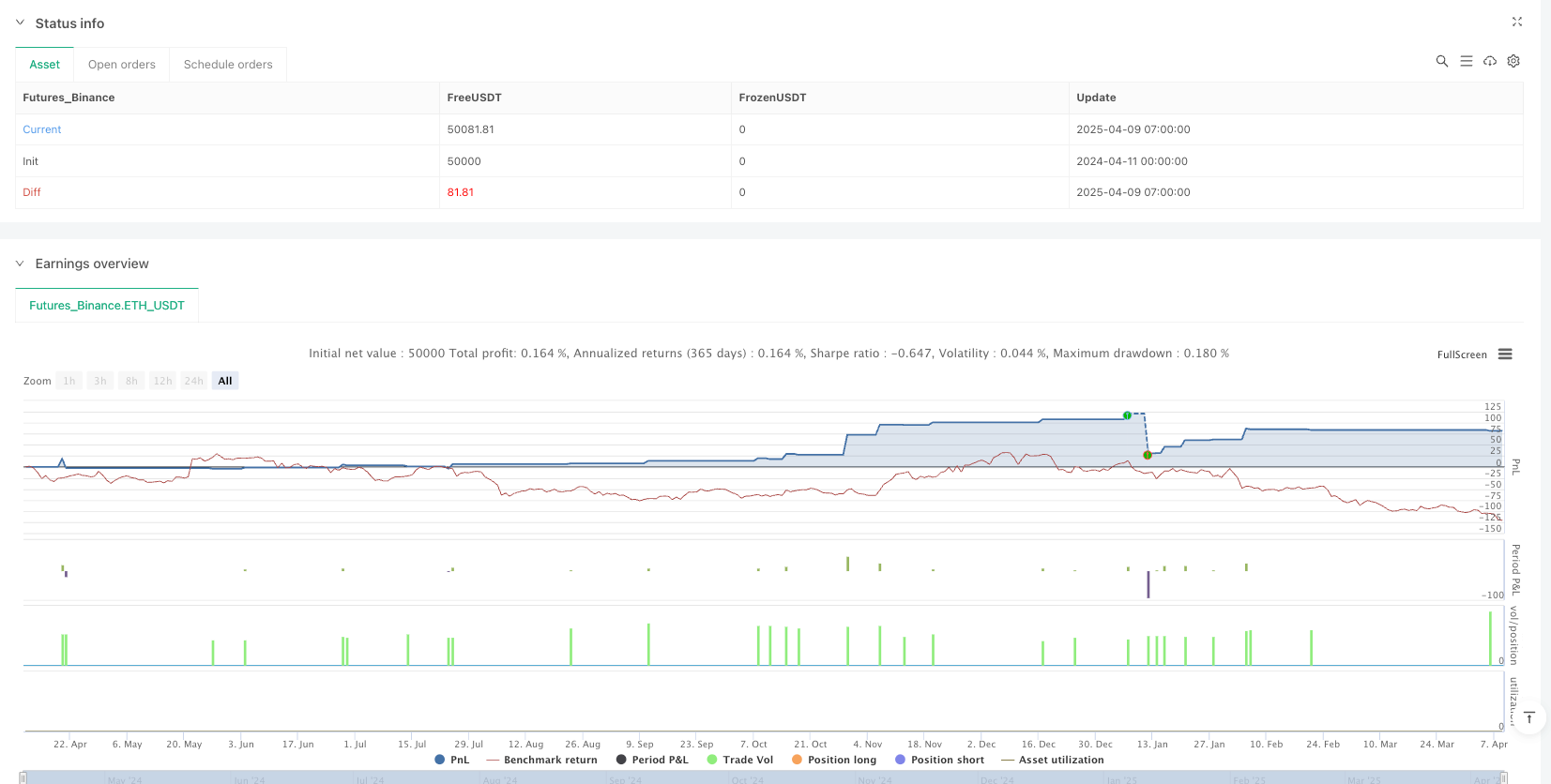
Task: Click the expand arrows icon near Status info
Action: tap(1516, 22)
